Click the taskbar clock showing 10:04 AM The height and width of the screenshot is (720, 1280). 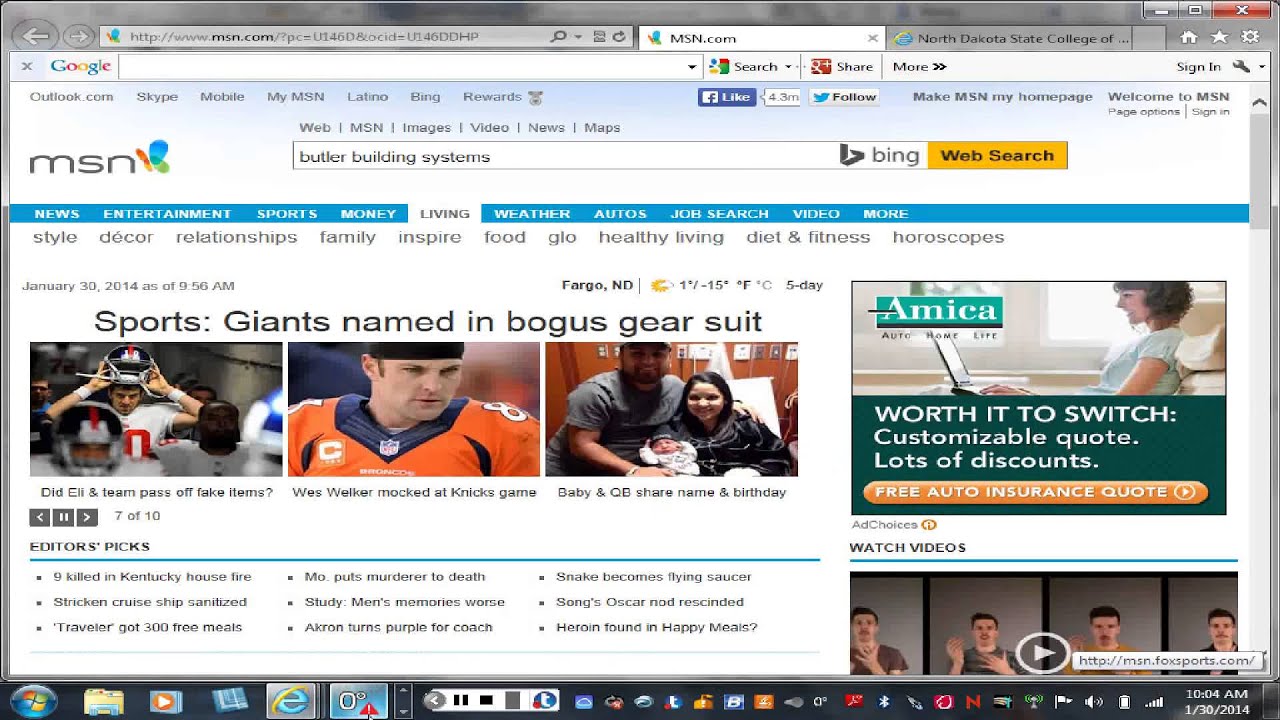(x=1217, y=701)
